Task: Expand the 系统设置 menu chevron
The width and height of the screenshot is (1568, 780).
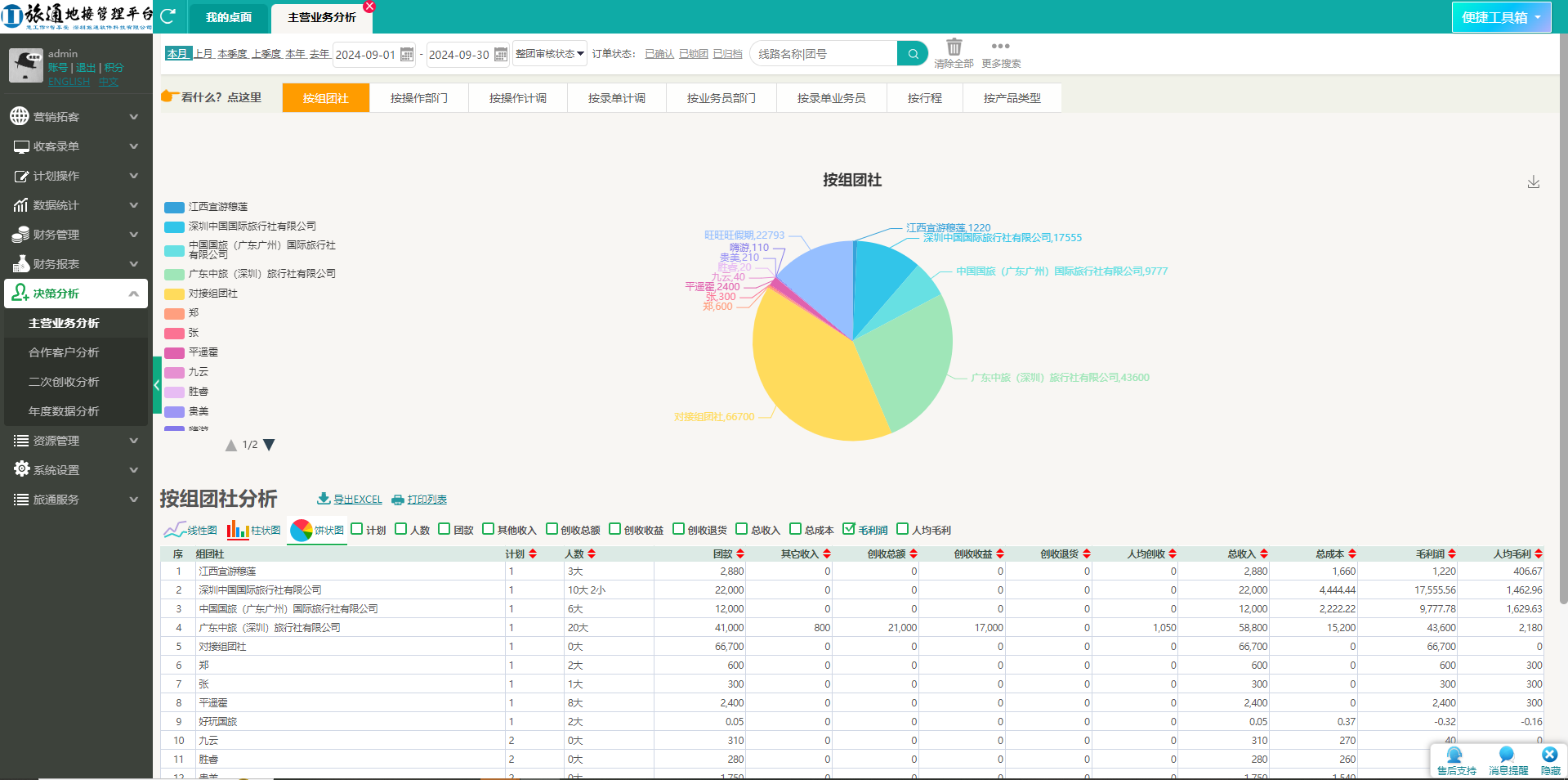Action: coord(134,470)
